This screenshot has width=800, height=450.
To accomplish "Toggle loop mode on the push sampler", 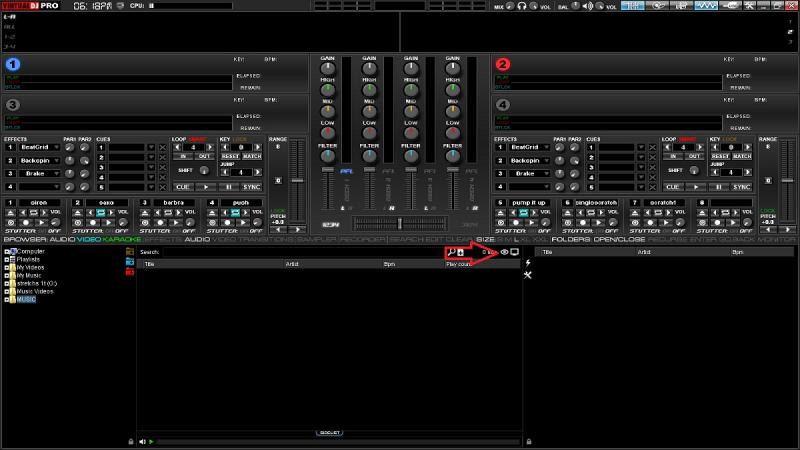I will (x=235, y=212).
